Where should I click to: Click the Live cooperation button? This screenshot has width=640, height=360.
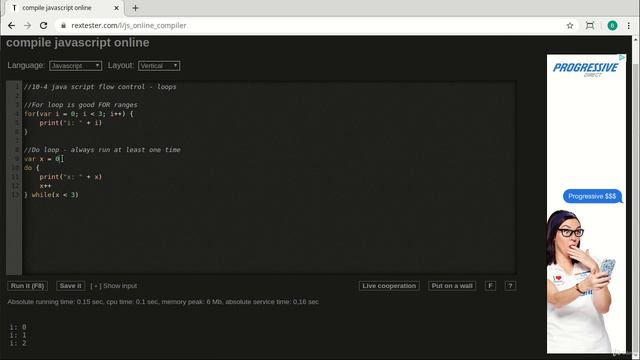[x=389, y=286]
